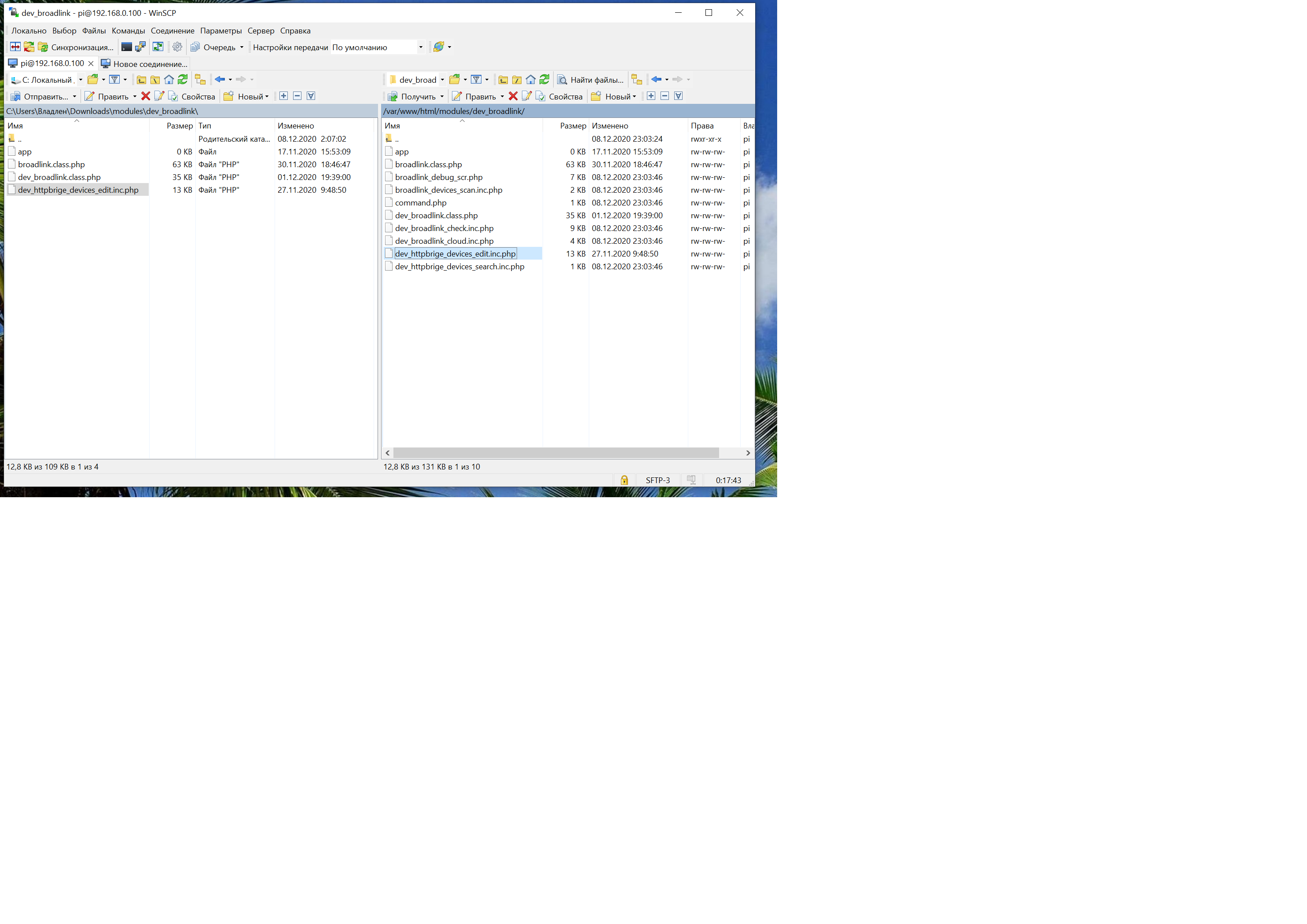The height and width of the screenshot is (924, 1307).
Task: Click local Select Files plus icon
Action: pyautogui.click(x=283, y=96)
